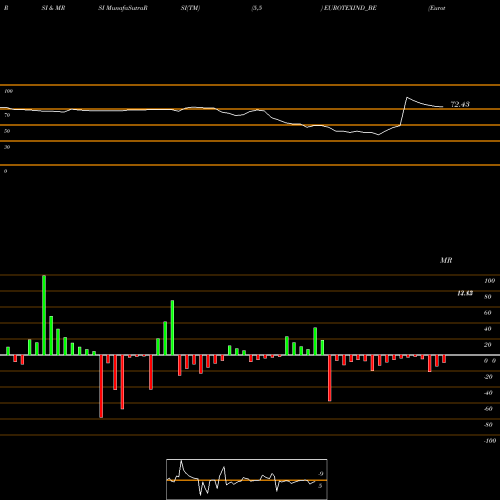Click the RSI value label 72.43
Screen dimensions: 500x500
tap(460, 104)
